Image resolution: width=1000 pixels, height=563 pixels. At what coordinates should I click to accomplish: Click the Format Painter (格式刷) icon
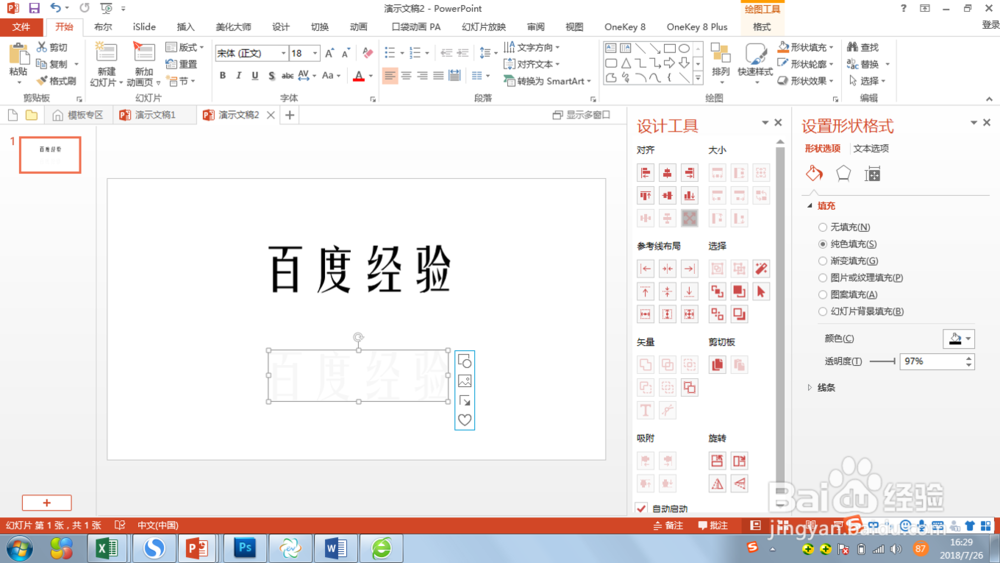point(57,81)
